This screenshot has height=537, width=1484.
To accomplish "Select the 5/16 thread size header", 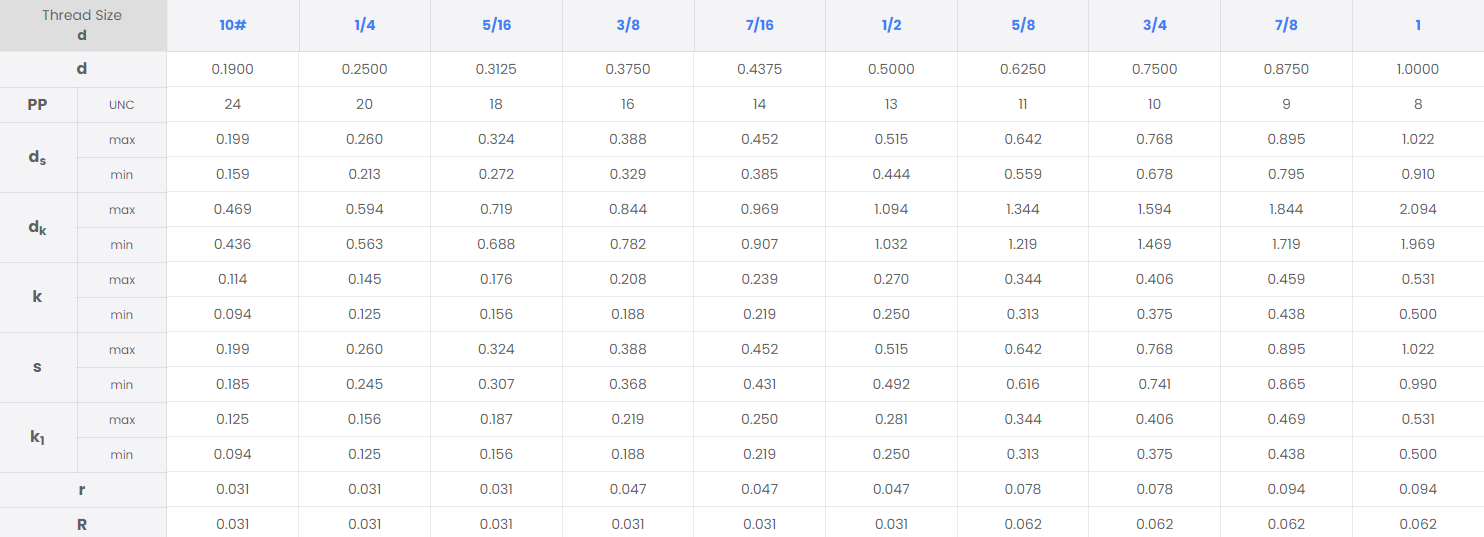I will (x=496, y=25).
